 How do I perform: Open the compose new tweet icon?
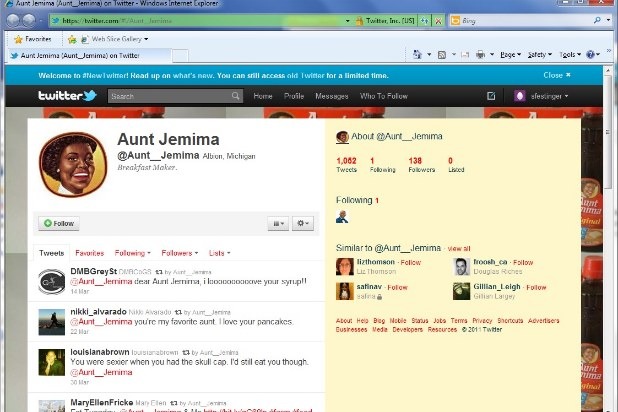coord(491,96)
